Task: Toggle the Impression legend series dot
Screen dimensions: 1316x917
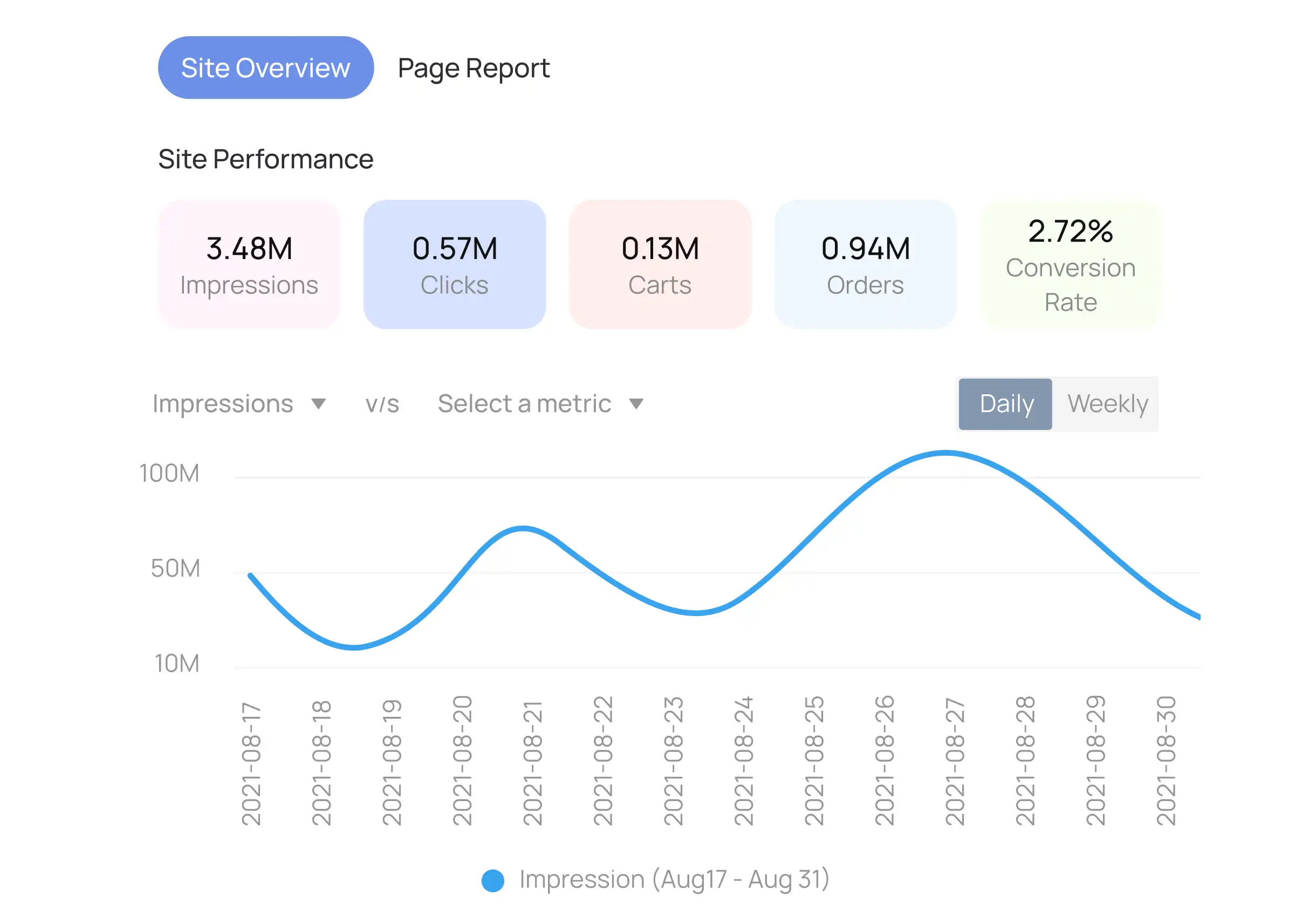Action: tap(492, 881)
